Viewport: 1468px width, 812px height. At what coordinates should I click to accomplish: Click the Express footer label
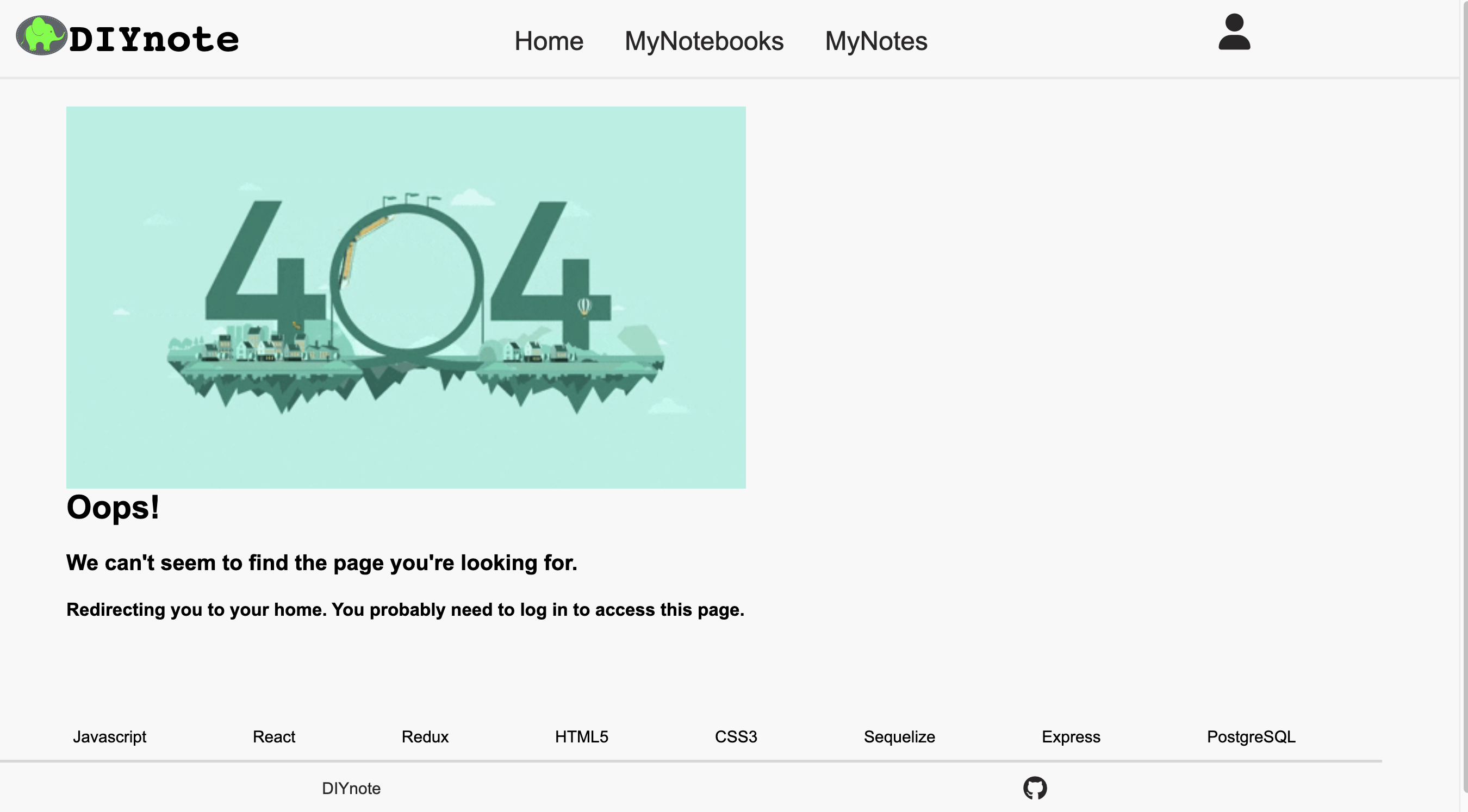point(1071,737)
